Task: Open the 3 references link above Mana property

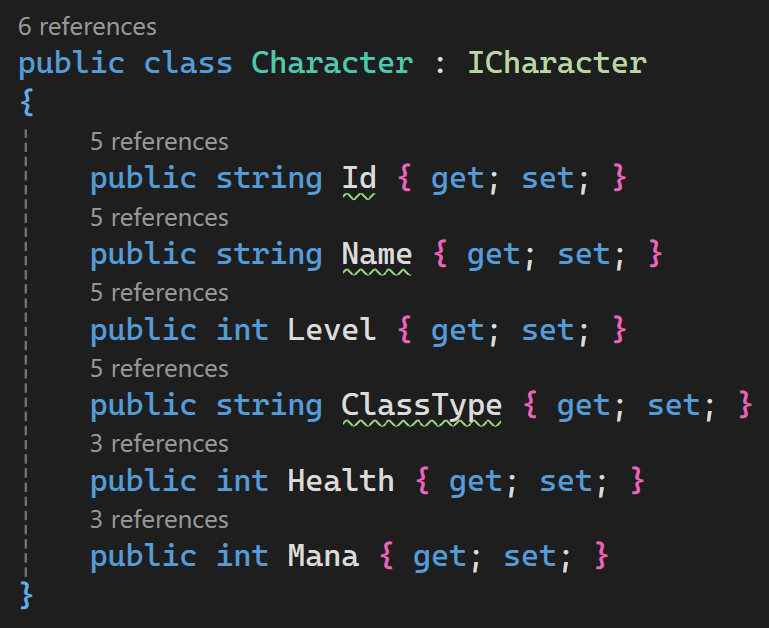Action: (x=159, y=520)
